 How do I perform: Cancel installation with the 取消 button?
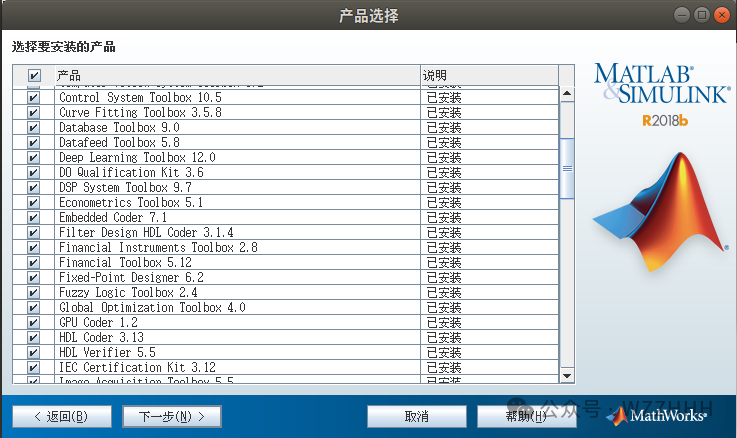pos(416,416)
